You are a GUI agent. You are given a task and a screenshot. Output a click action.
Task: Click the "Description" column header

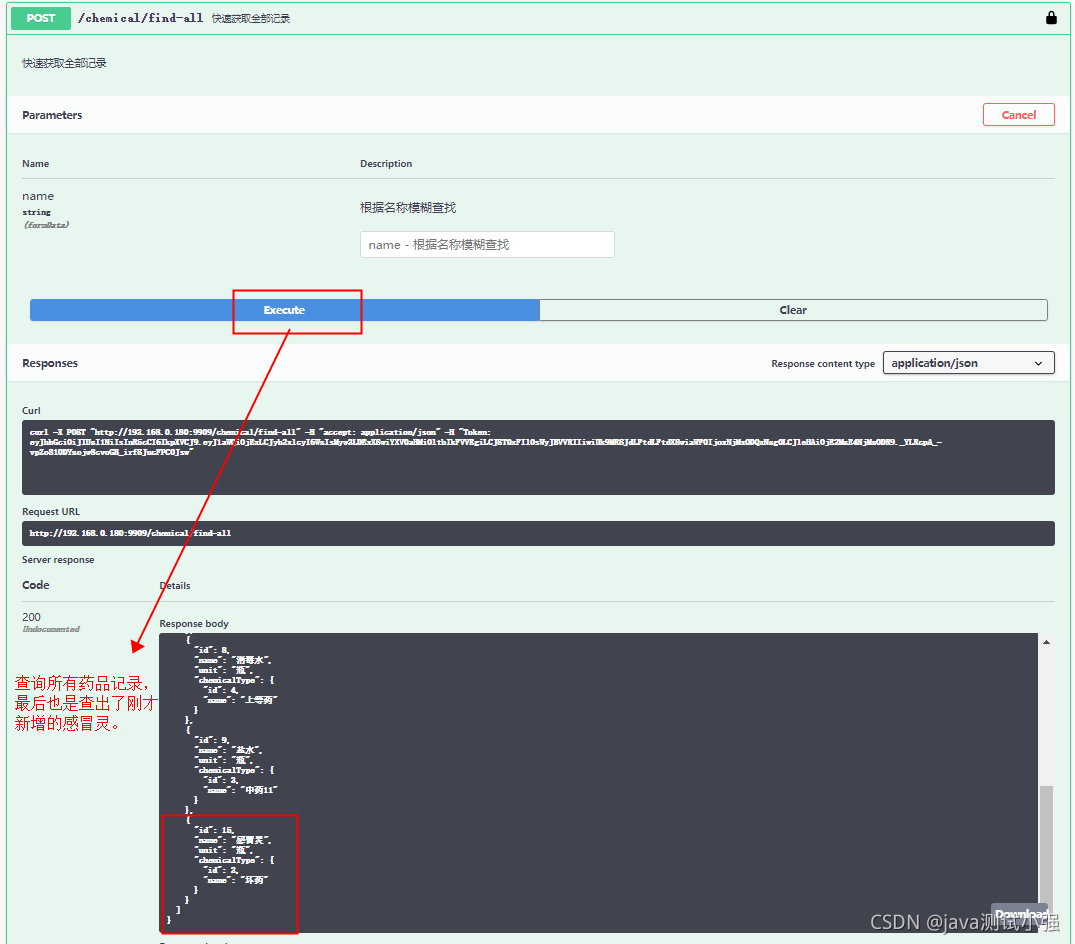[x=386, y=164]
